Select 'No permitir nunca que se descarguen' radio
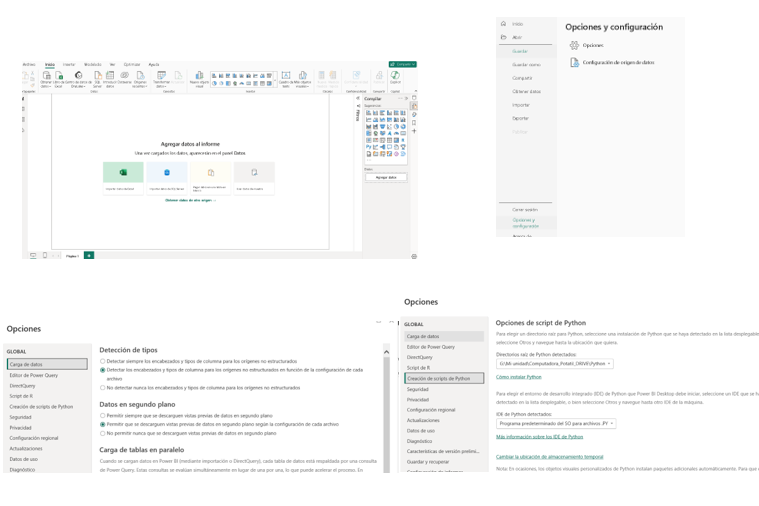This screenshot has width=759, height=506. click(x=103, y=433)
